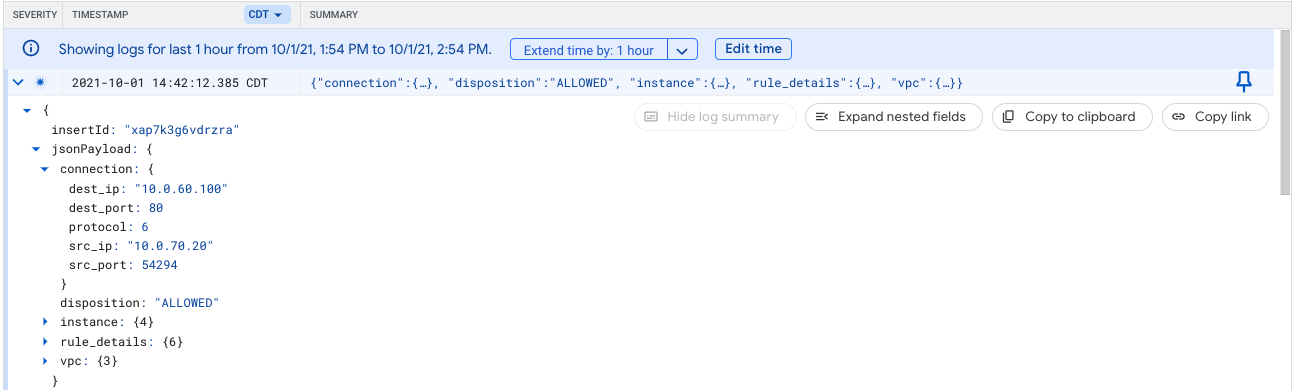Click Copy to clipboard button

[1071, 117]
